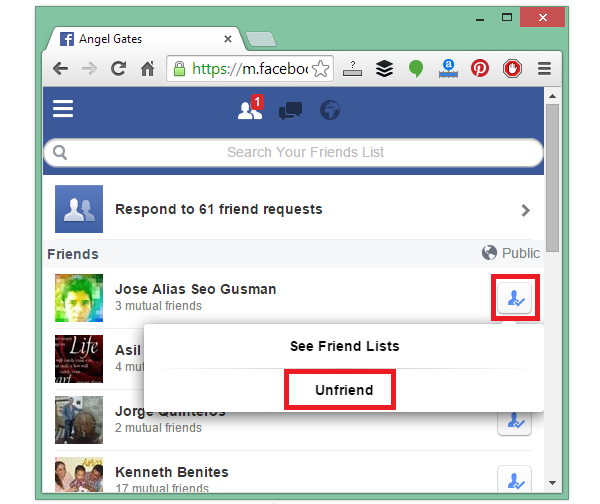The height and width of the screenshot is (504, 600).
Task: Open the messages chat bubbles icon
Action: coord(290,111)
